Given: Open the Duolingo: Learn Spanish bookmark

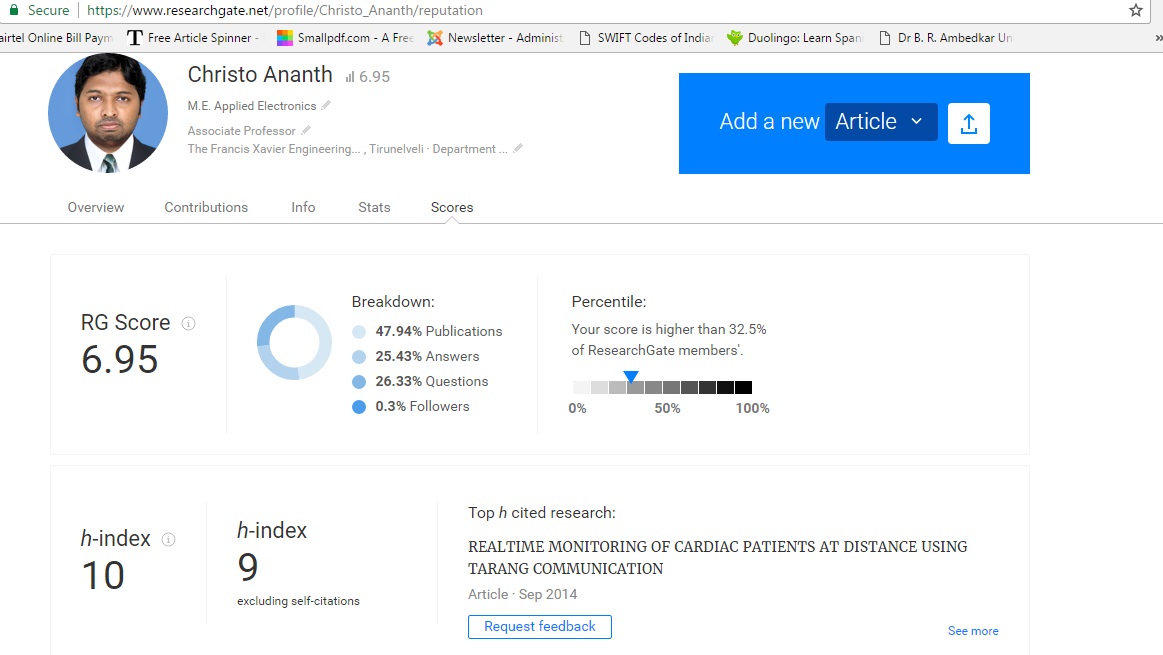Looking at the screenshot, I should (x=794, y=38).
